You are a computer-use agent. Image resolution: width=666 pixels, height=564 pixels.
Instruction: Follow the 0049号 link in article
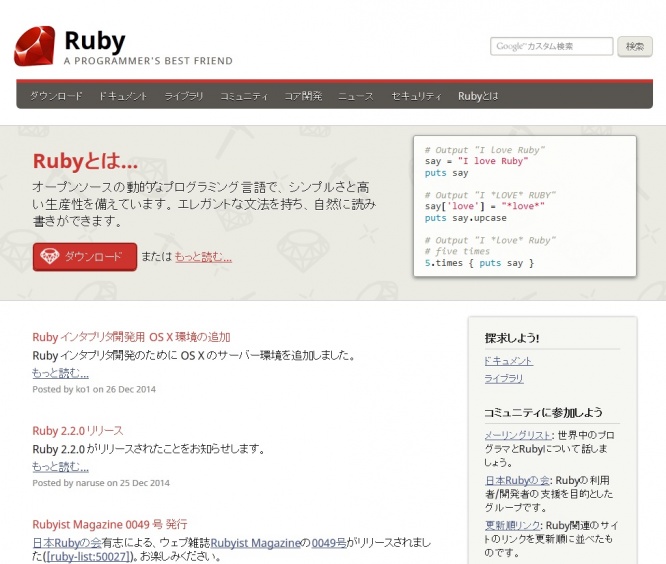(329, 543)
